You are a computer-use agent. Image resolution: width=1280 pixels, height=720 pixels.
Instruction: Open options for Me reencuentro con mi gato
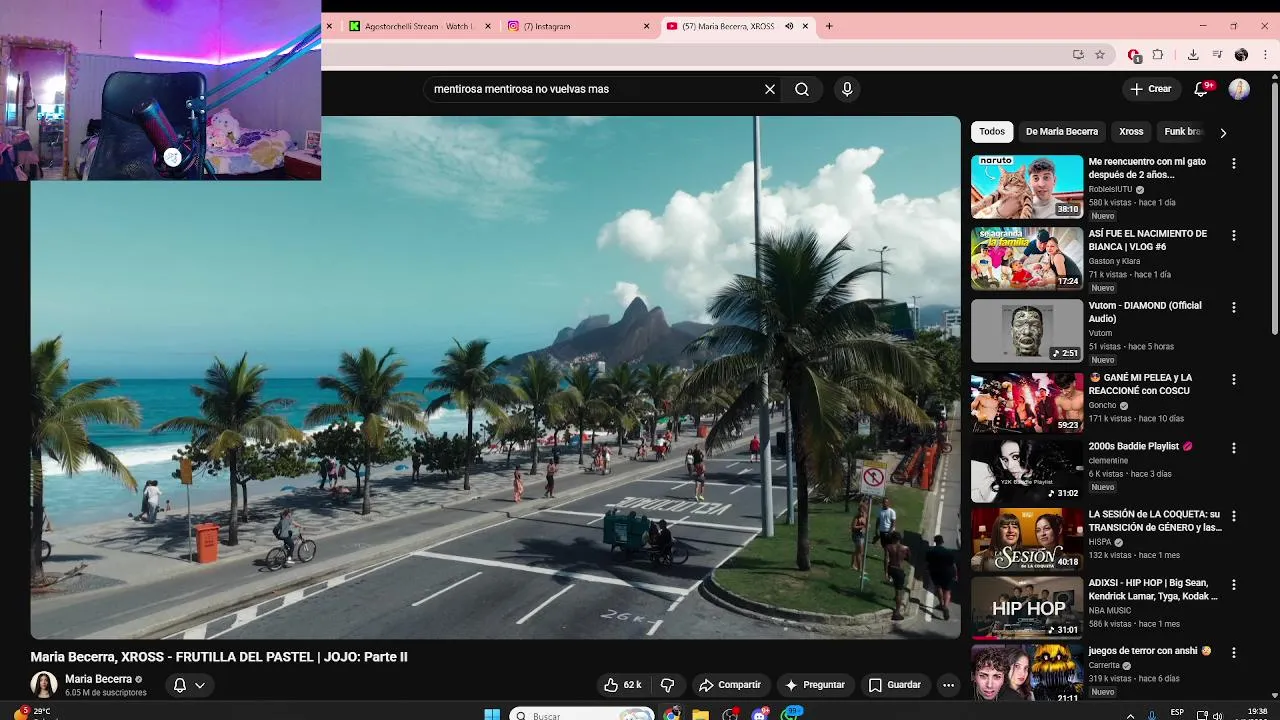[1233, 163]
